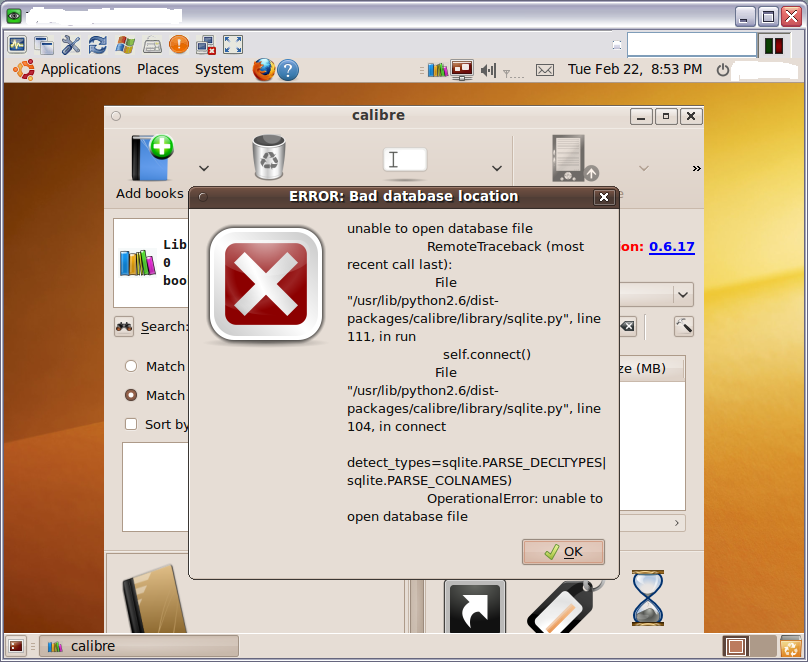Click the Edit metadata text-cursor icon

pos(405,160)
